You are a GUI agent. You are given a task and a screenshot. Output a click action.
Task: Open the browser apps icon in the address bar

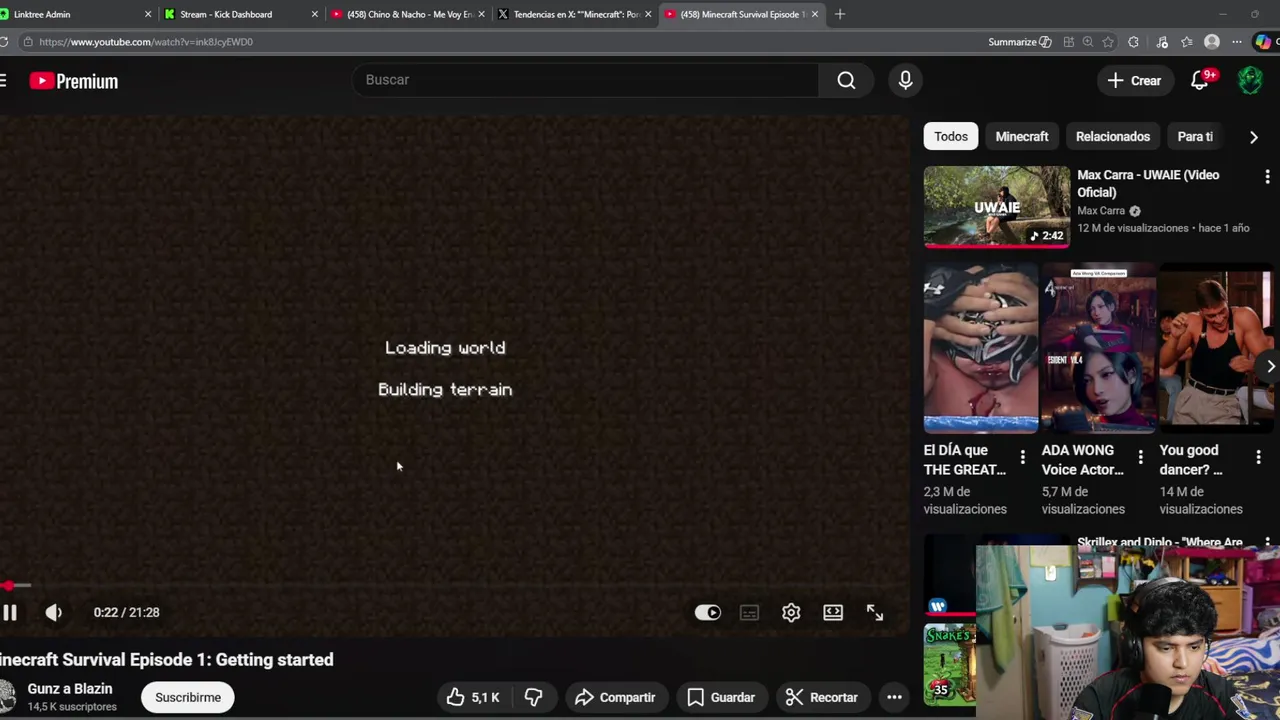click(x=1069, y=42)
